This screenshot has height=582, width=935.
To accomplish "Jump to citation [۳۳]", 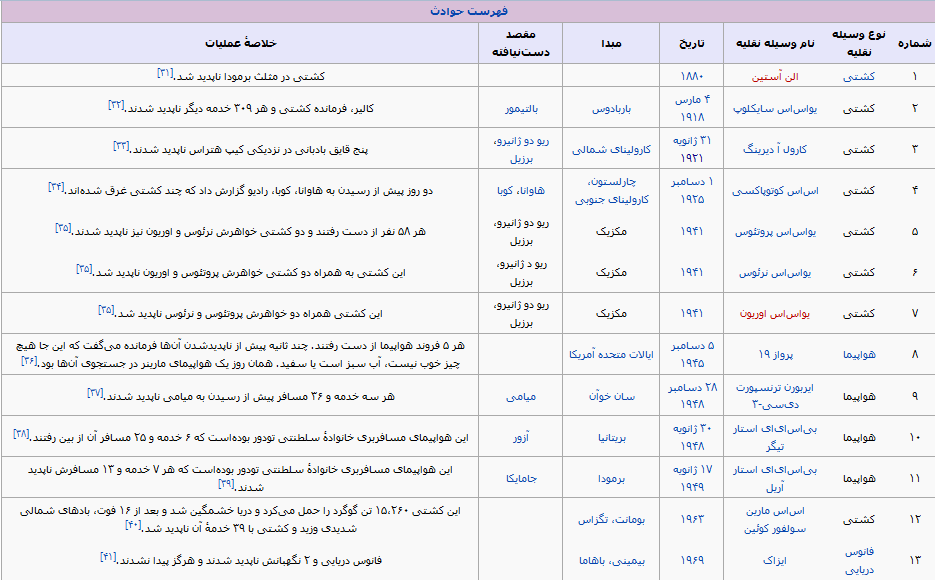I will 121,146.
